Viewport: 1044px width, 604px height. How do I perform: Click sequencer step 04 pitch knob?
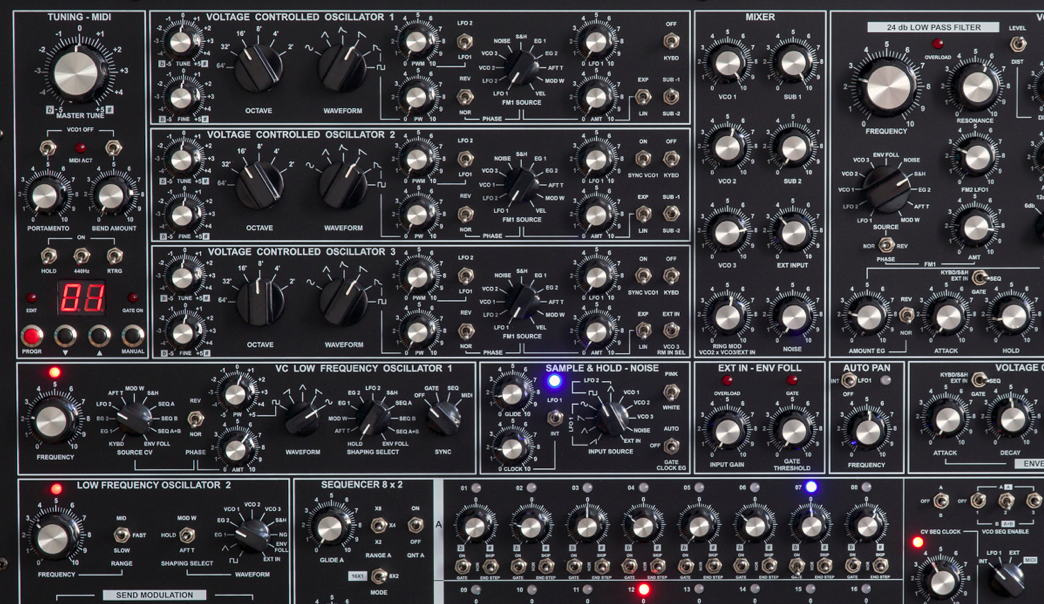[x=642, y=527]
